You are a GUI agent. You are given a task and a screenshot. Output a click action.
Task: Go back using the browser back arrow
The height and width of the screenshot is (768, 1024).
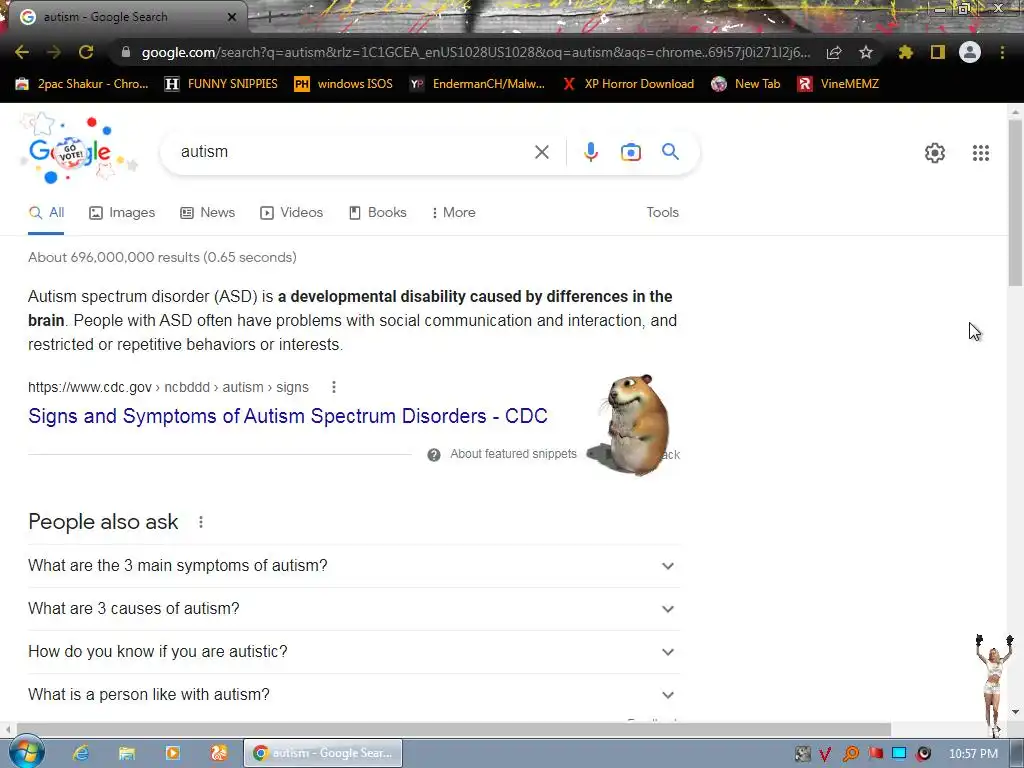pos(22,52)
